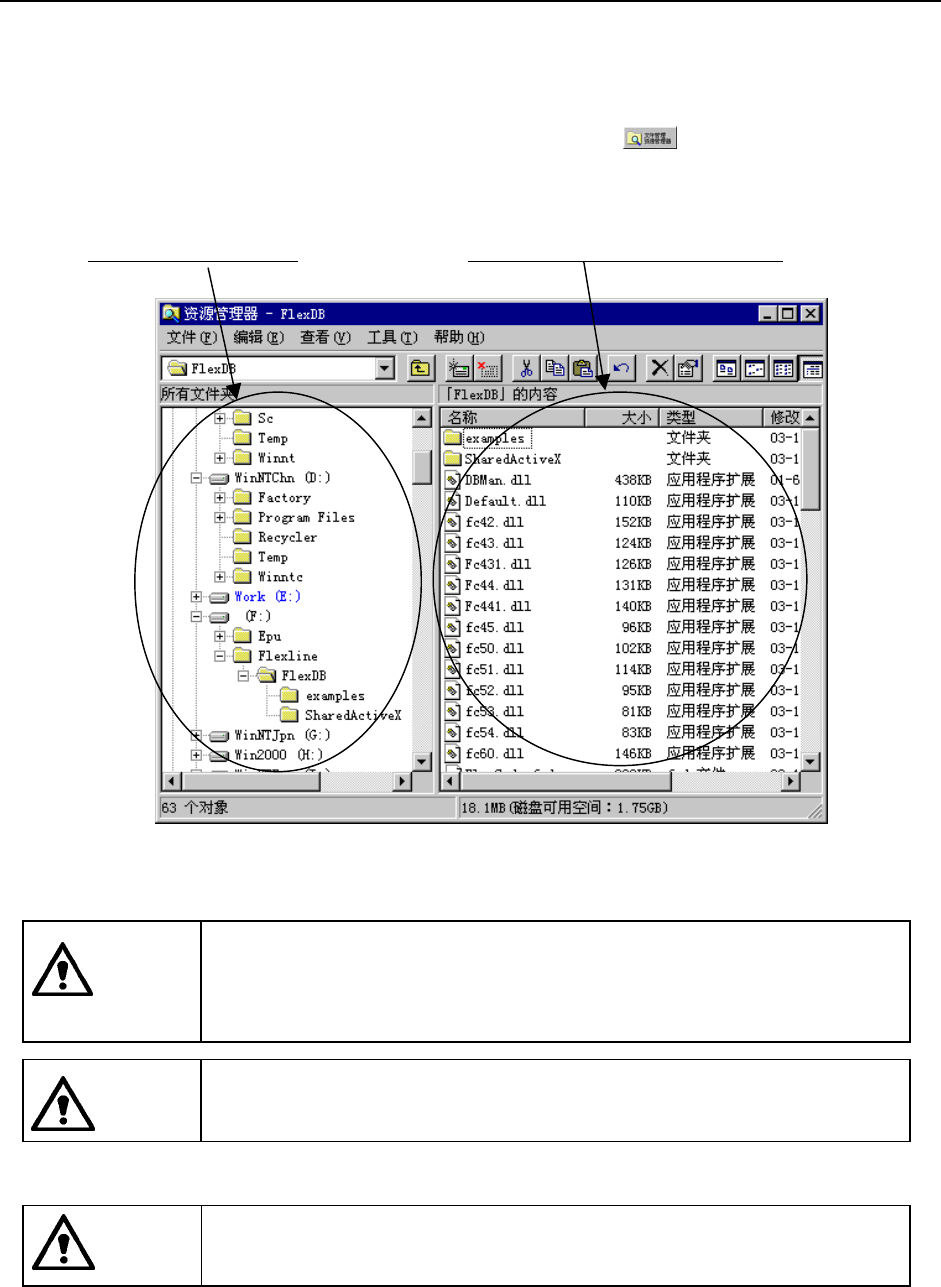Select the fc52.dll file name

495,690
